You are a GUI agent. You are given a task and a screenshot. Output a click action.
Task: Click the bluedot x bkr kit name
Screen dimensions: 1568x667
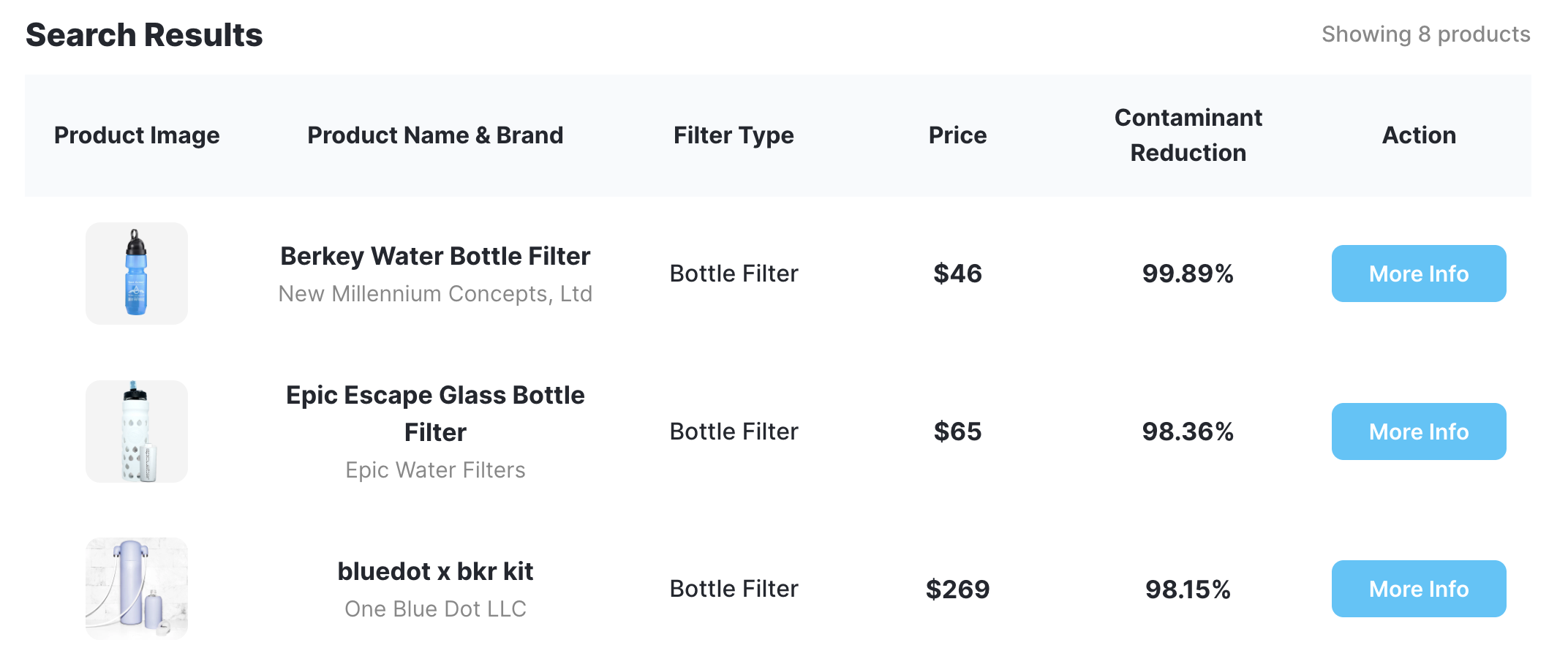click(x=435, y=571)
